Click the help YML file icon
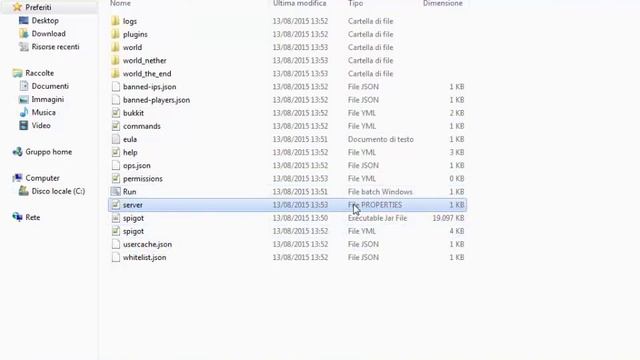Image resolution: width=640 pixels, height=360 pixels. tap(116, 152)
